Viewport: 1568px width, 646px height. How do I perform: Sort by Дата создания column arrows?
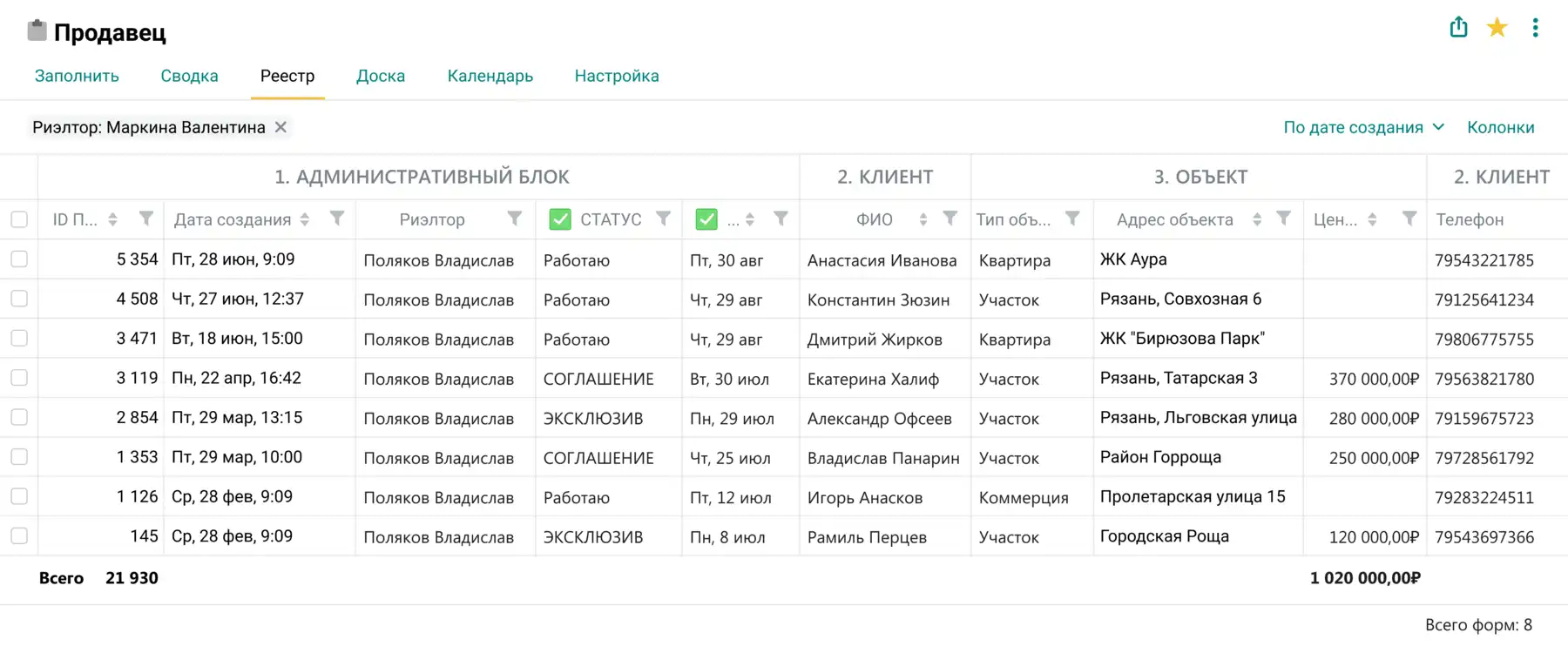(x=304, y=219)
